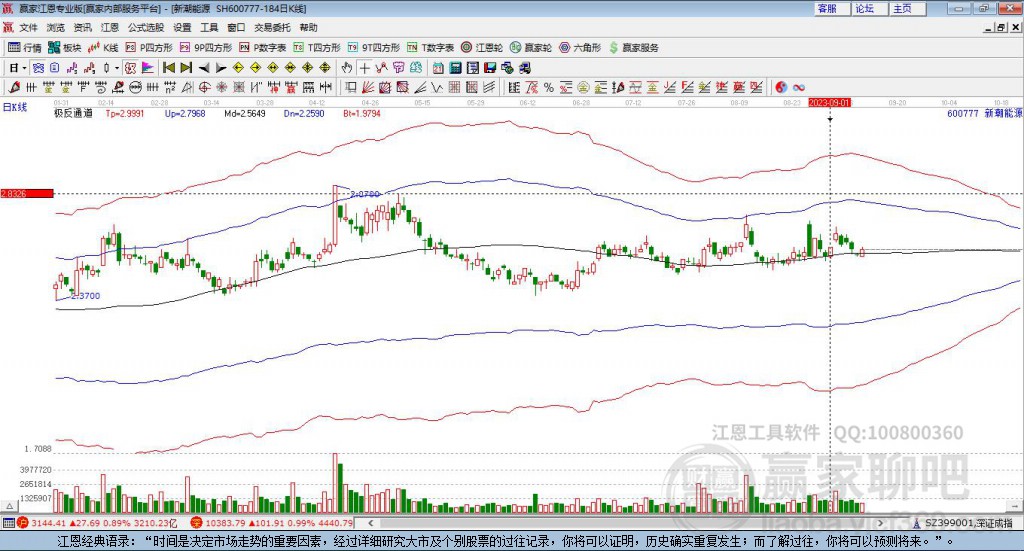Step chart left with black arrow
The image size is (1024, 551).
tap(204, 68)
